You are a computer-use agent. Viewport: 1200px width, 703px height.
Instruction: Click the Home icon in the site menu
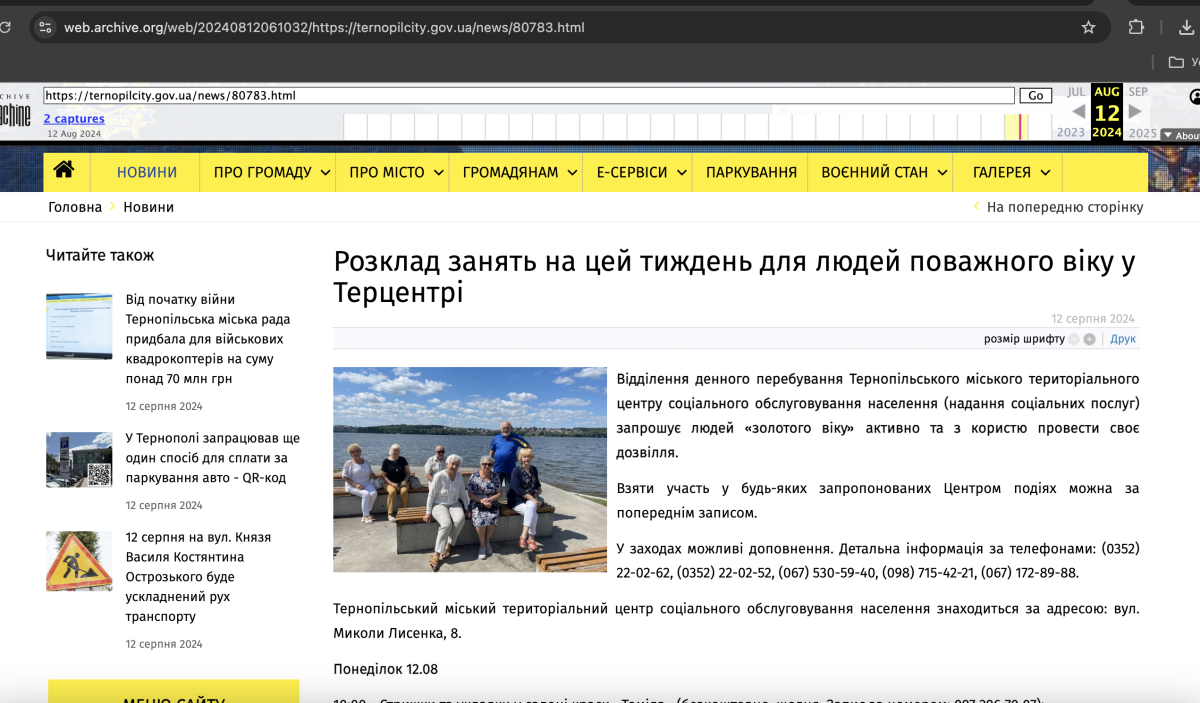pyautogui.click(x=64, y=171)
